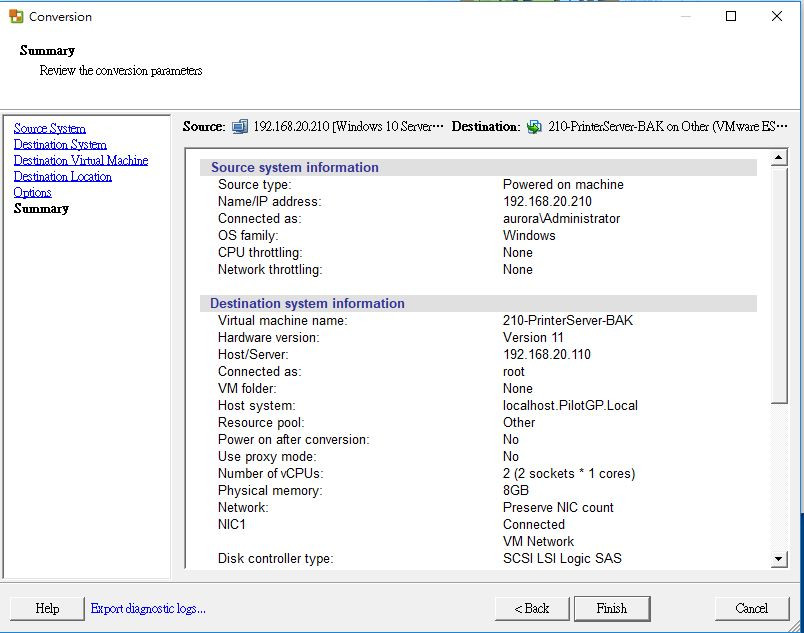Click the destination VM icon
Screen dimensions: 804x633
coord(534,127)
